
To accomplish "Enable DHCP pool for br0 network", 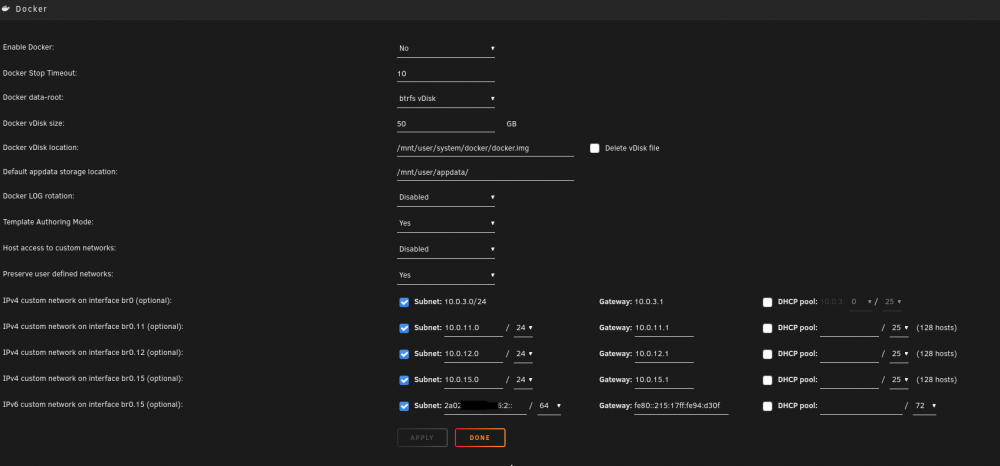I will [x=767, y=302].
